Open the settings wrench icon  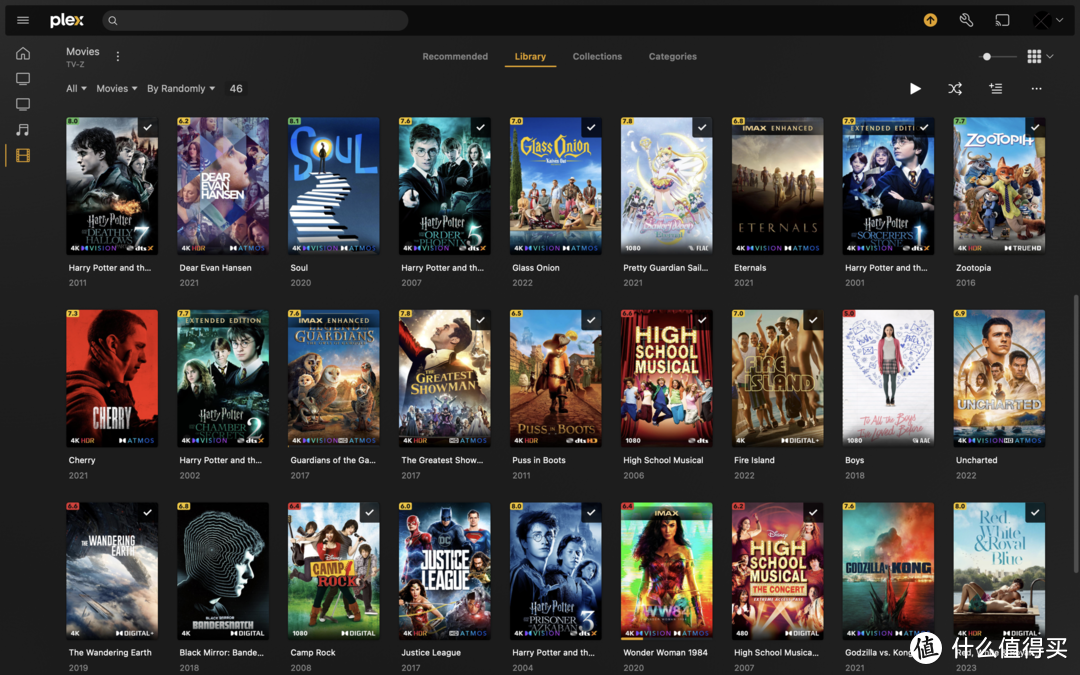966,20
